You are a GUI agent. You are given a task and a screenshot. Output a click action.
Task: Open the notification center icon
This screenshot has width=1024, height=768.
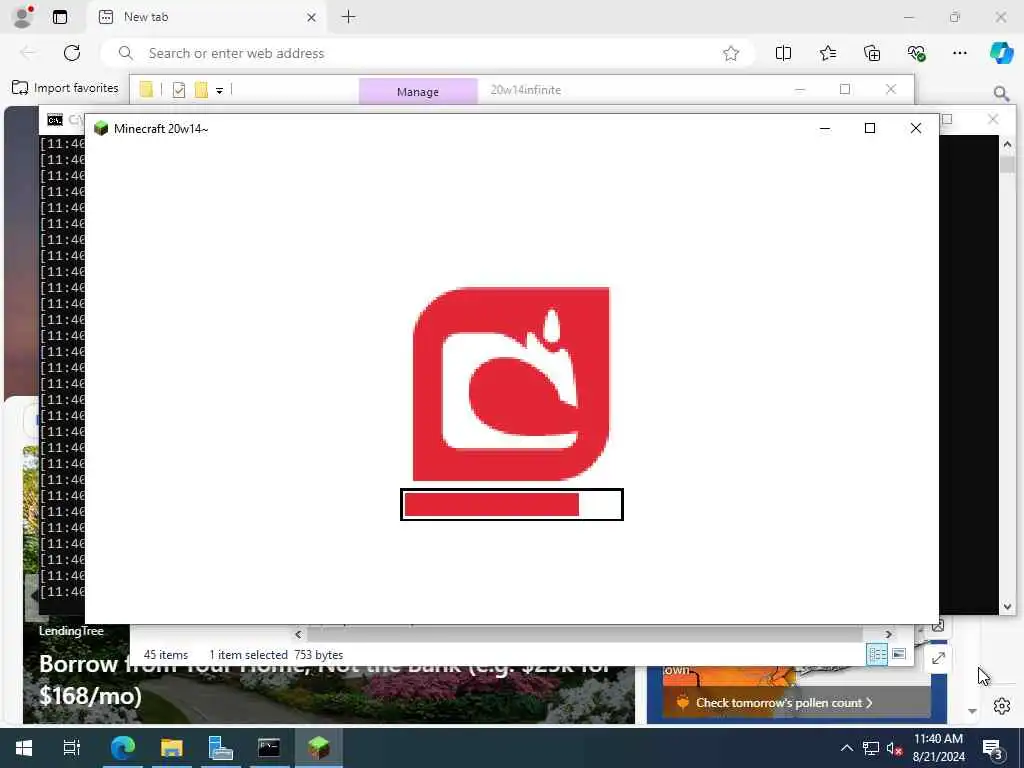pos(992,748)
